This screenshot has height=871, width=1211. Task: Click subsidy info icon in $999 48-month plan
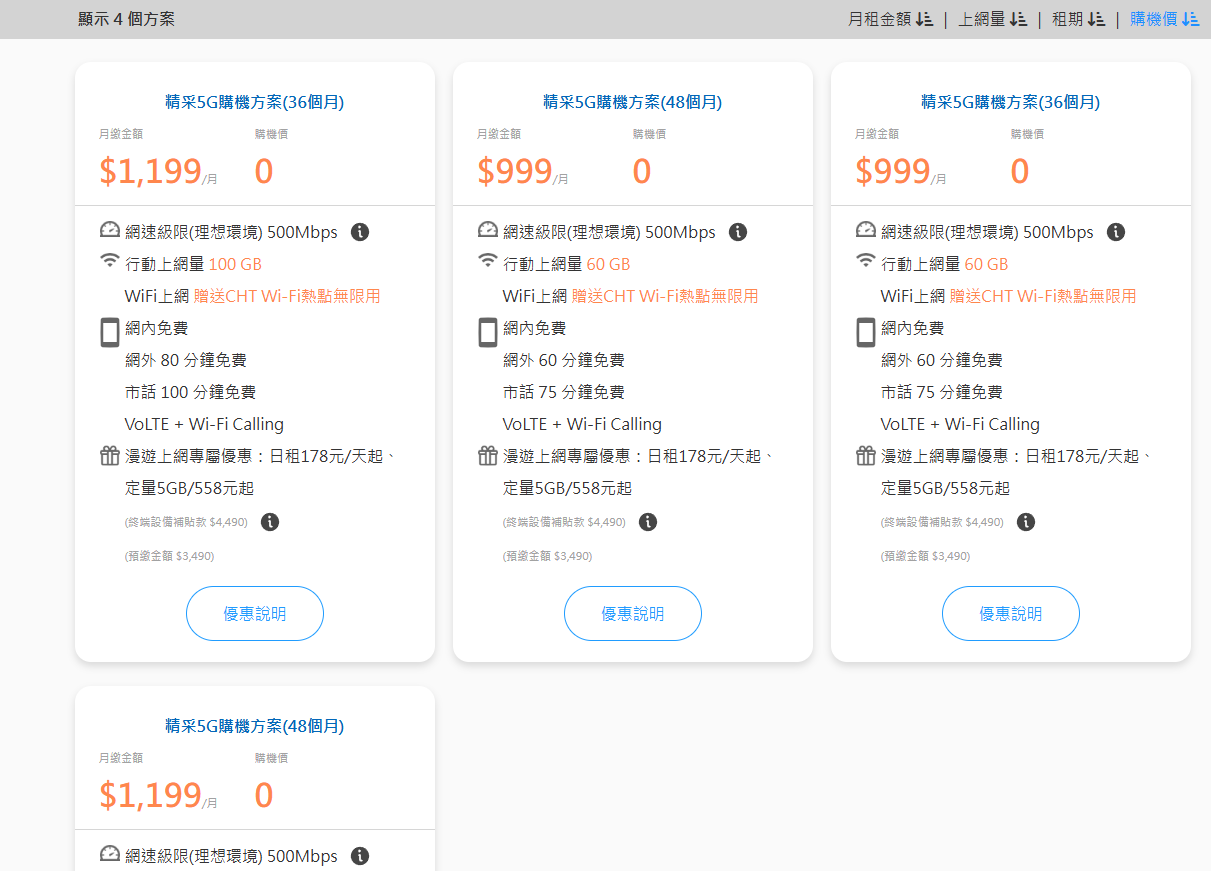pyautogui.click(x=648, y=522)
